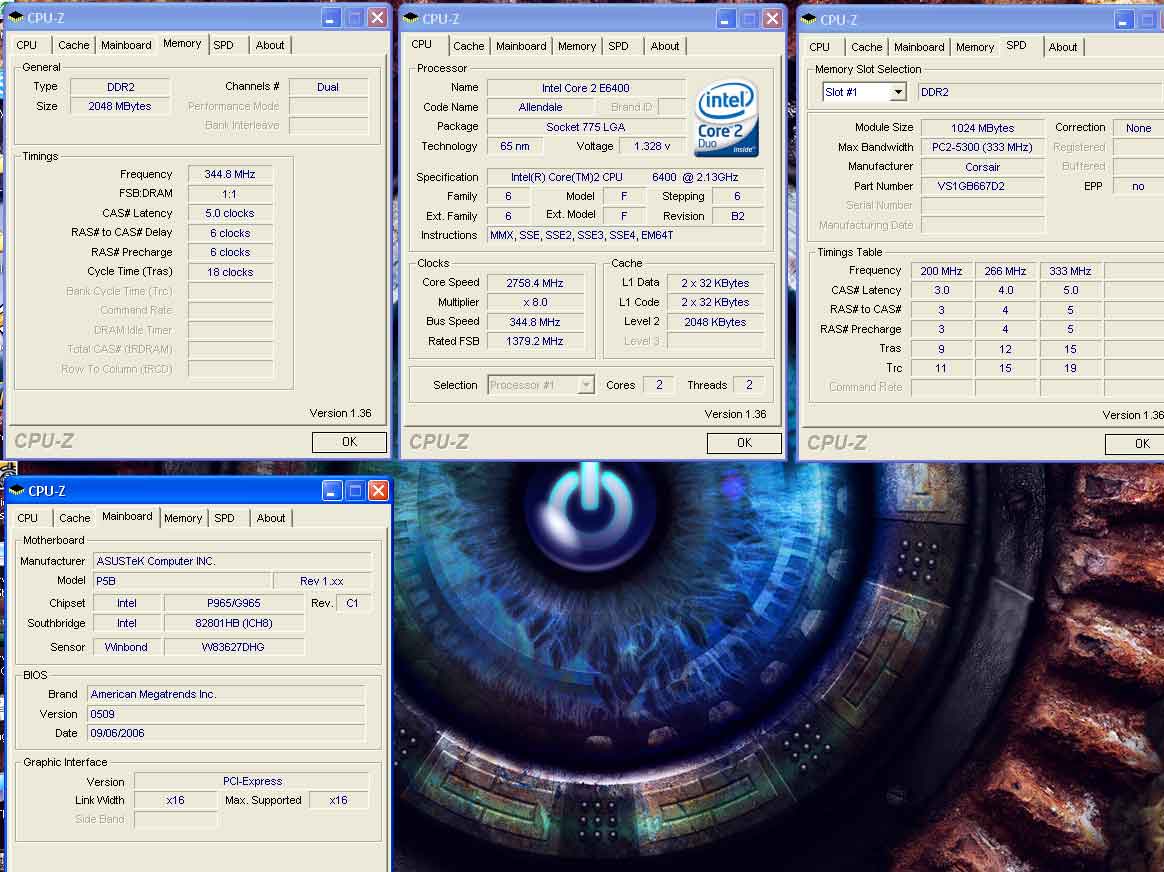Click the Intel Core 2 Duo logo

click(726, 119)
